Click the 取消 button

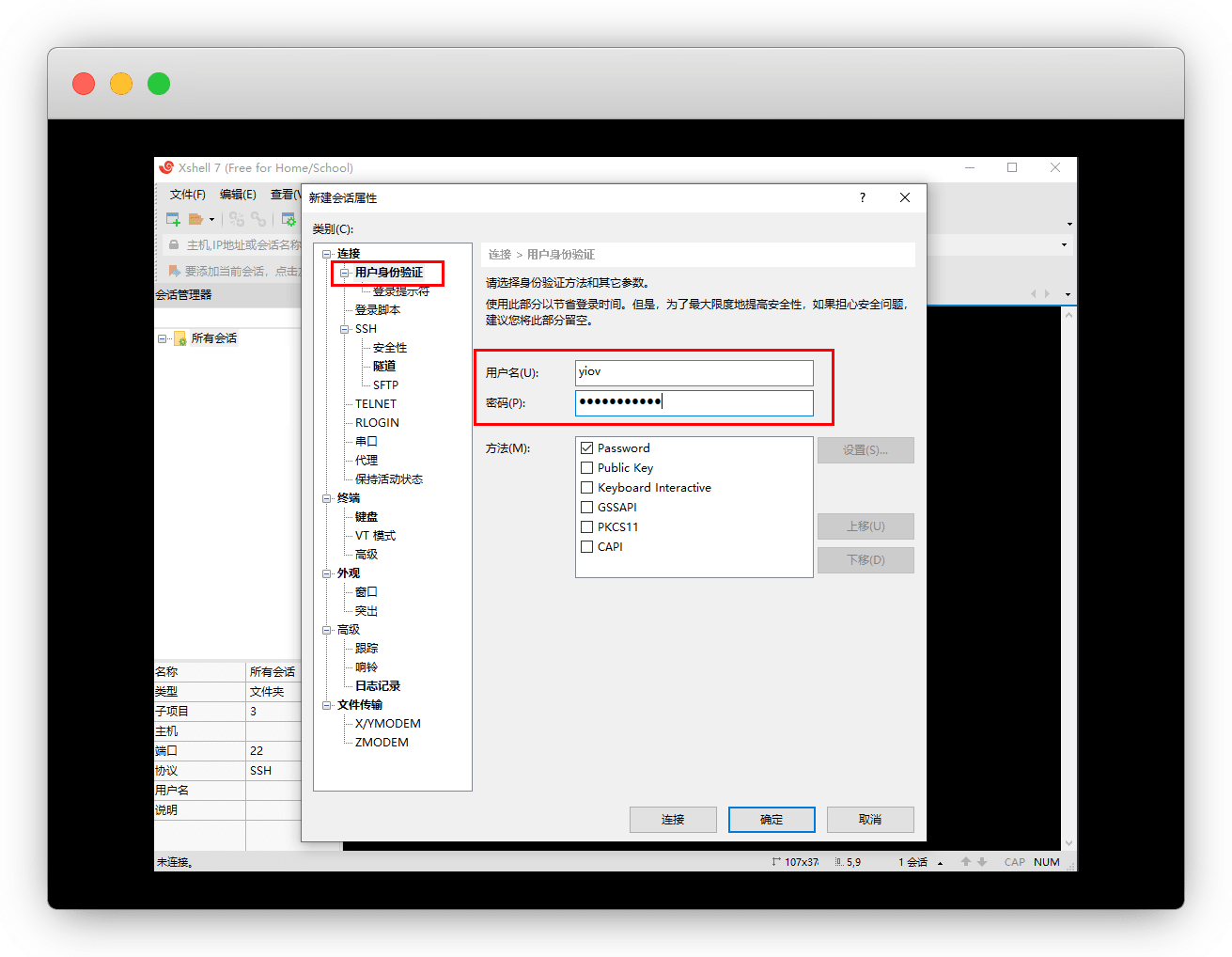coord(869,820)
